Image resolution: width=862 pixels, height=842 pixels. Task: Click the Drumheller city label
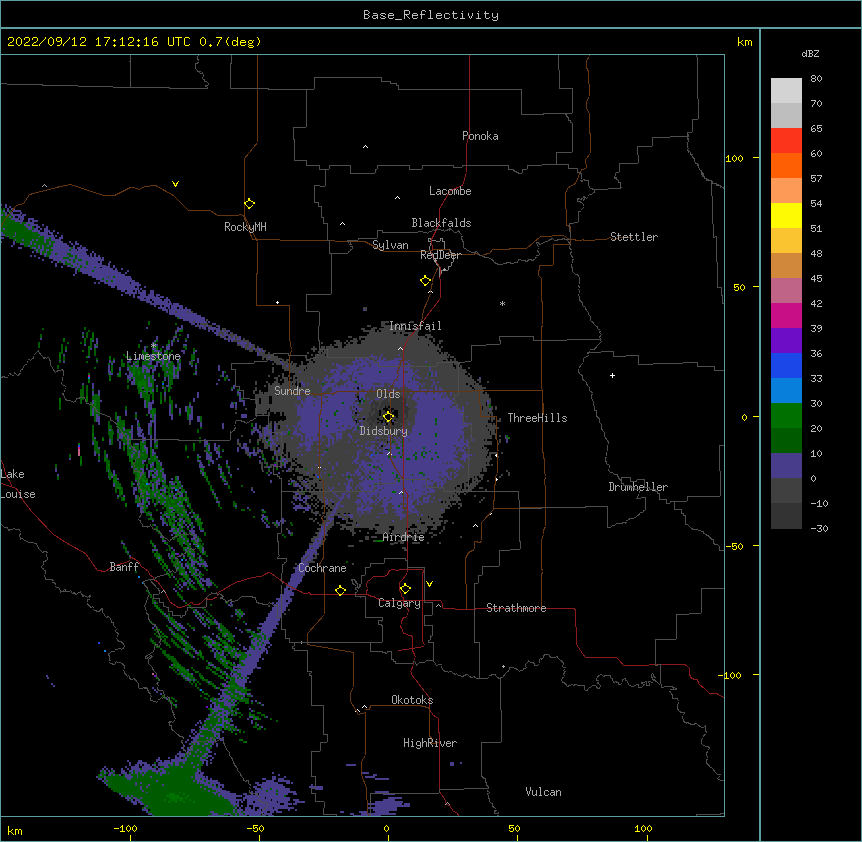coord(638,487)
